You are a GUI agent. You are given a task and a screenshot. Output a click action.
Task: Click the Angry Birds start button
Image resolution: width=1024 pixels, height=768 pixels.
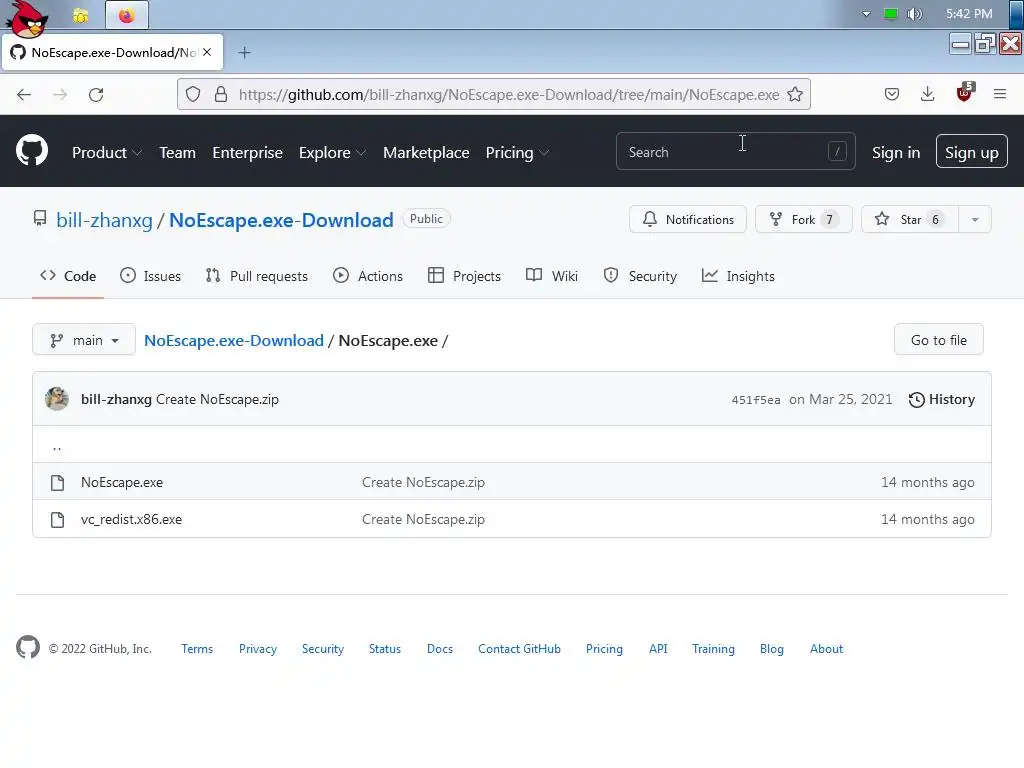[x=26, y=18]
